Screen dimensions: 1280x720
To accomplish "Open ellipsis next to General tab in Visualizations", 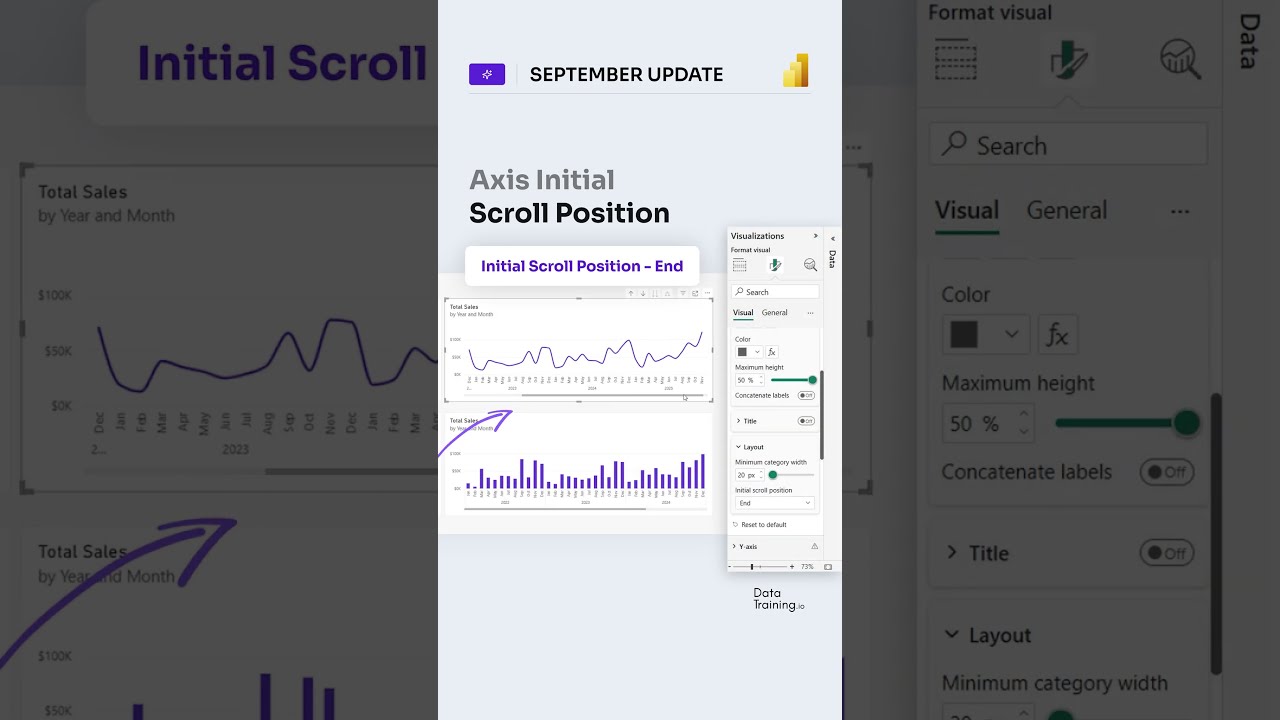I will pyautogui.click(x=810, y=313).
